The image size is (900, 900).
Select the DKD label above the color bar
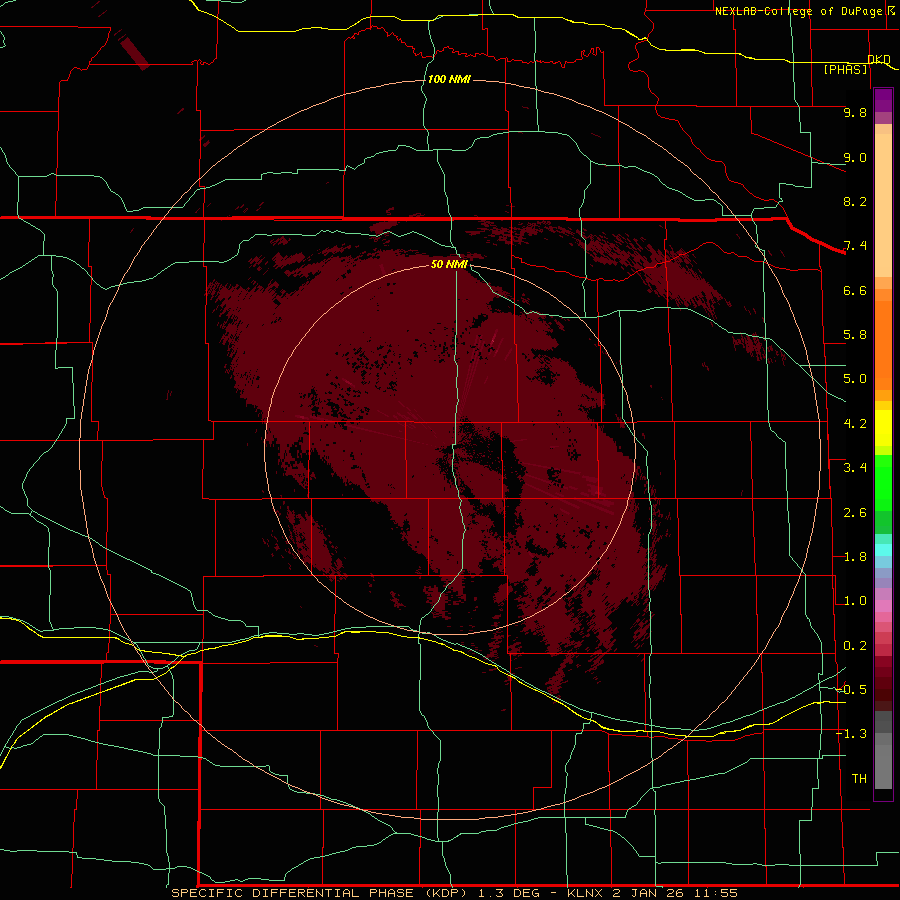tap(879, 59)
